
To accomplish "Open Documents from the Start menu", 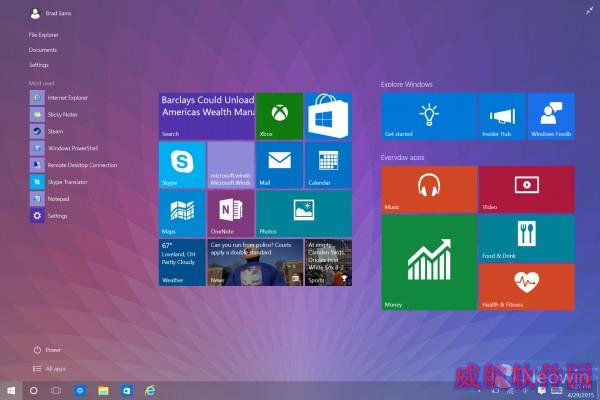I will (42, 50).
